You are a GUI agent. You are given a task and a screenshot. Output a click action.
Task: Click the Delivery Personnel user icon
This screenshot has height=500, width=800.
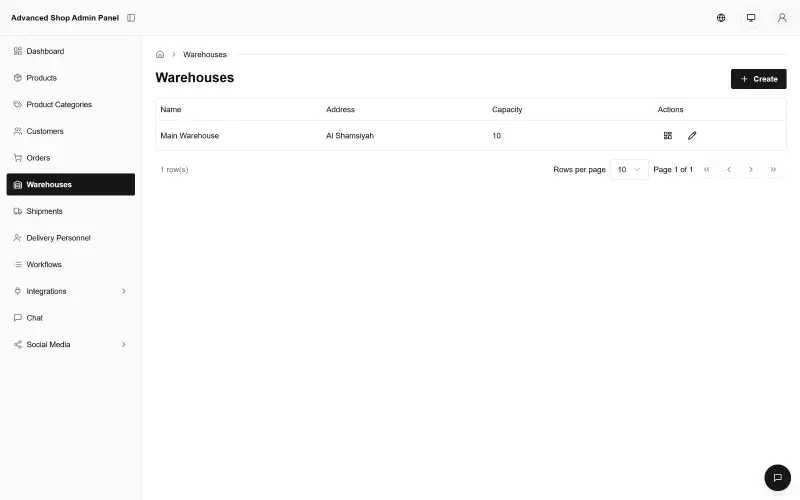tap(18, 238)
